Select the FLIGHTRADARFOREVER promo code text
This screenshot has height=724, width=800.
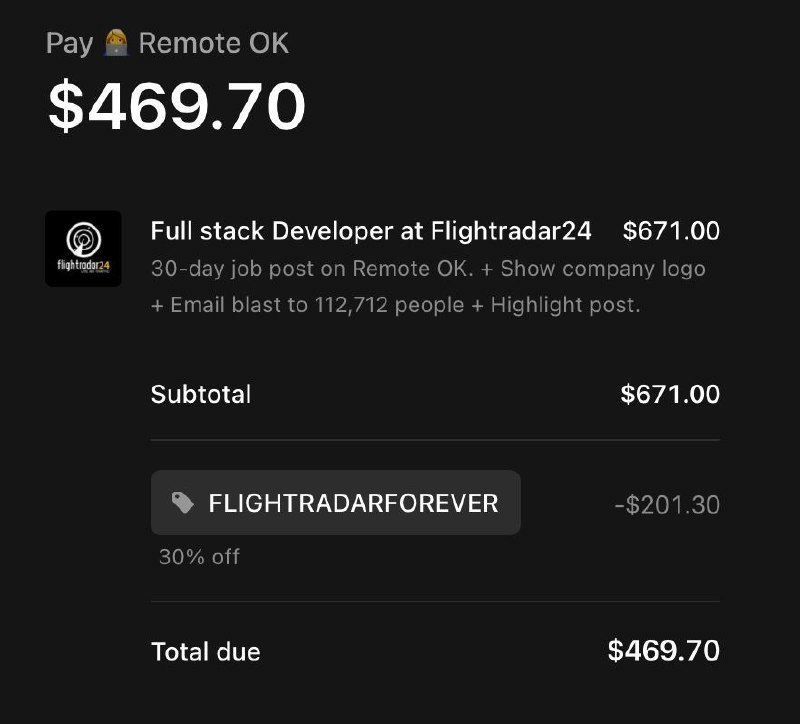pos(353,503)
